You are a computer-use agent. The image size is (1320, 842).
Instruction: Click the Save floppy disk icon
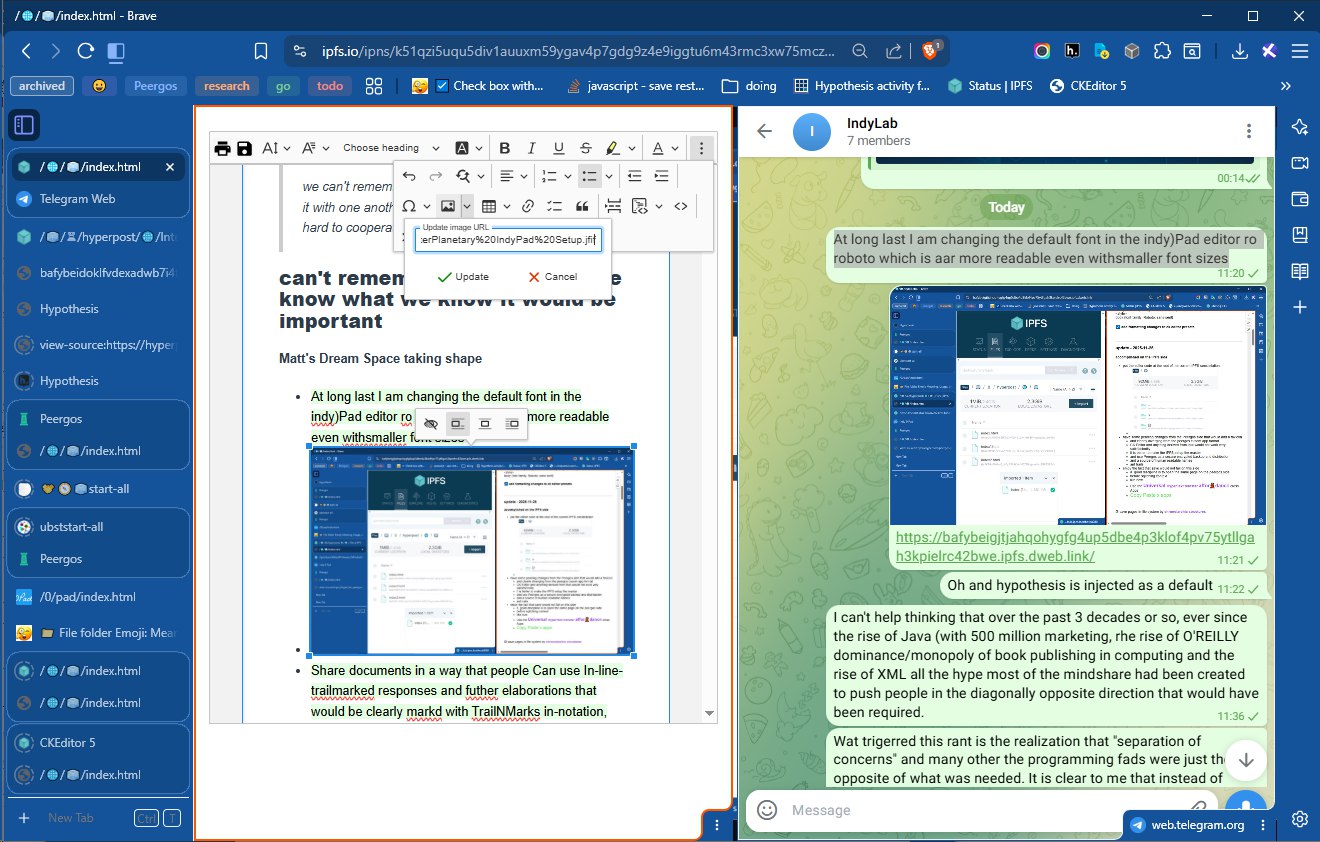[244, 148]
